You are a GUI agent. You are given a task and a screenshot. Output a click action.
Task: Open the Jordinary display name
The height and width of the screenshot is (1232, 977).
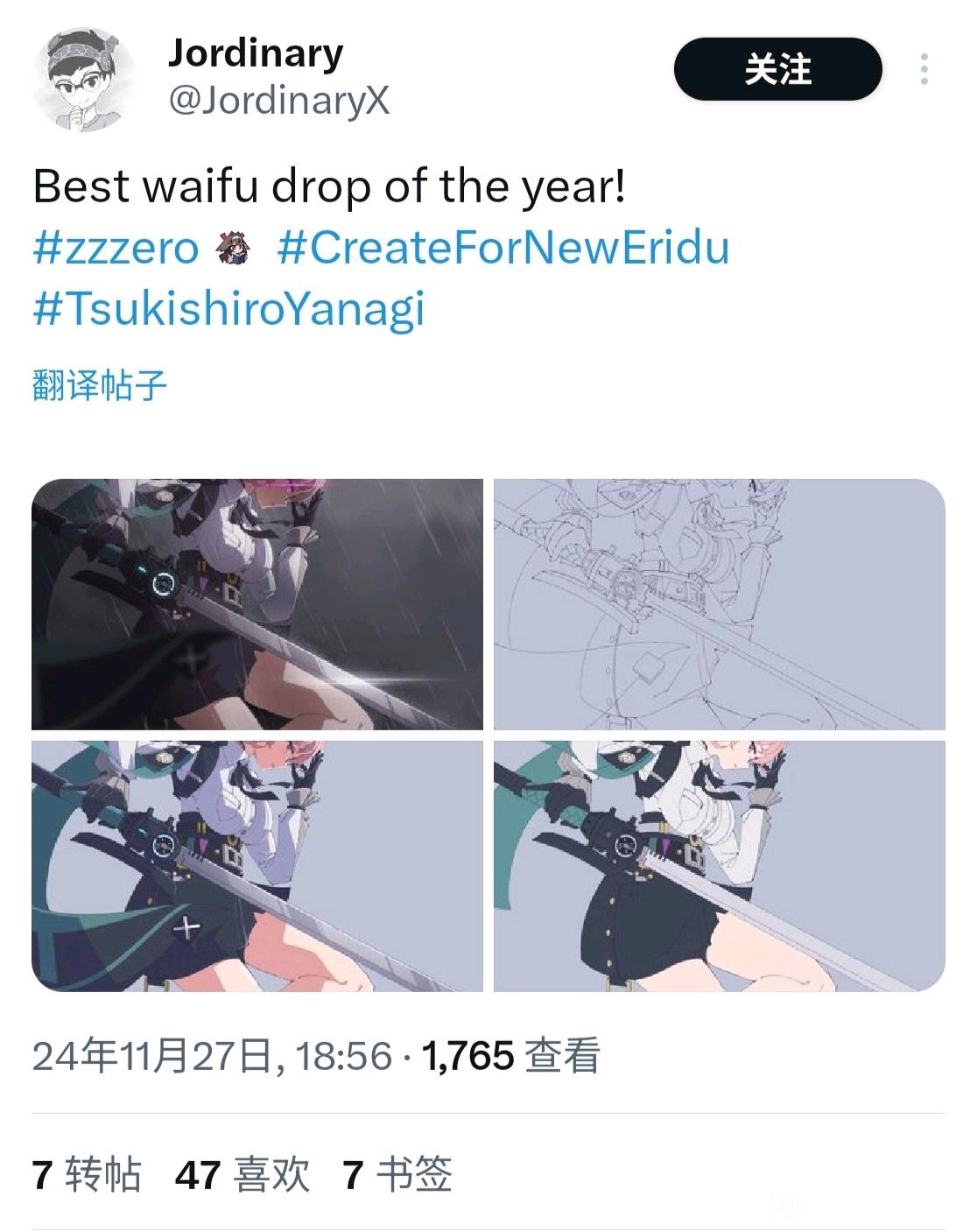coord(256,53)
